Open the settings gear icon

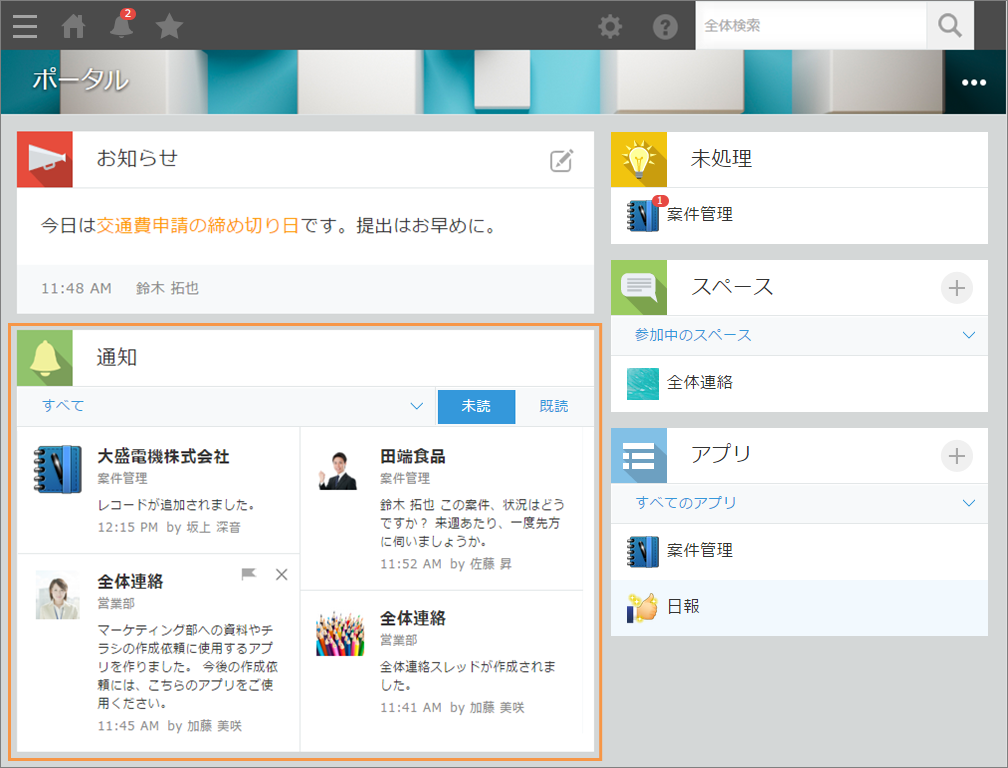[x=610, y=26]
